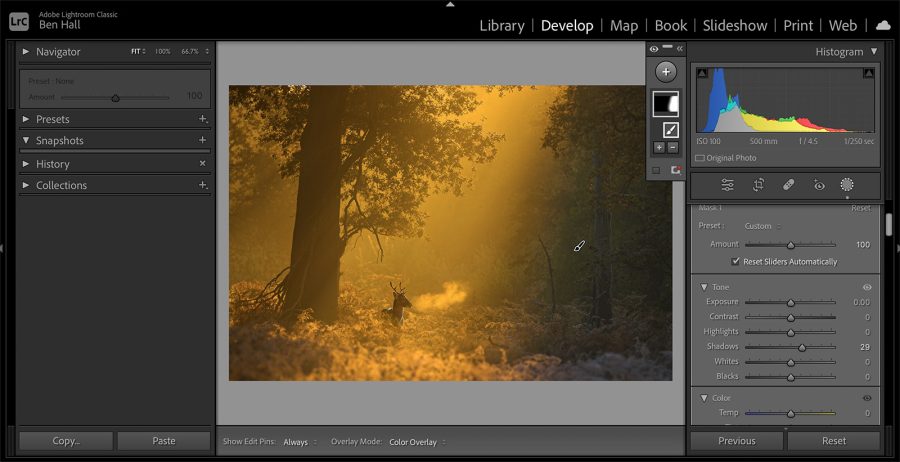Expand the History panel
Image resolution: width=900 pixels, height=462 pixels.
25,164
